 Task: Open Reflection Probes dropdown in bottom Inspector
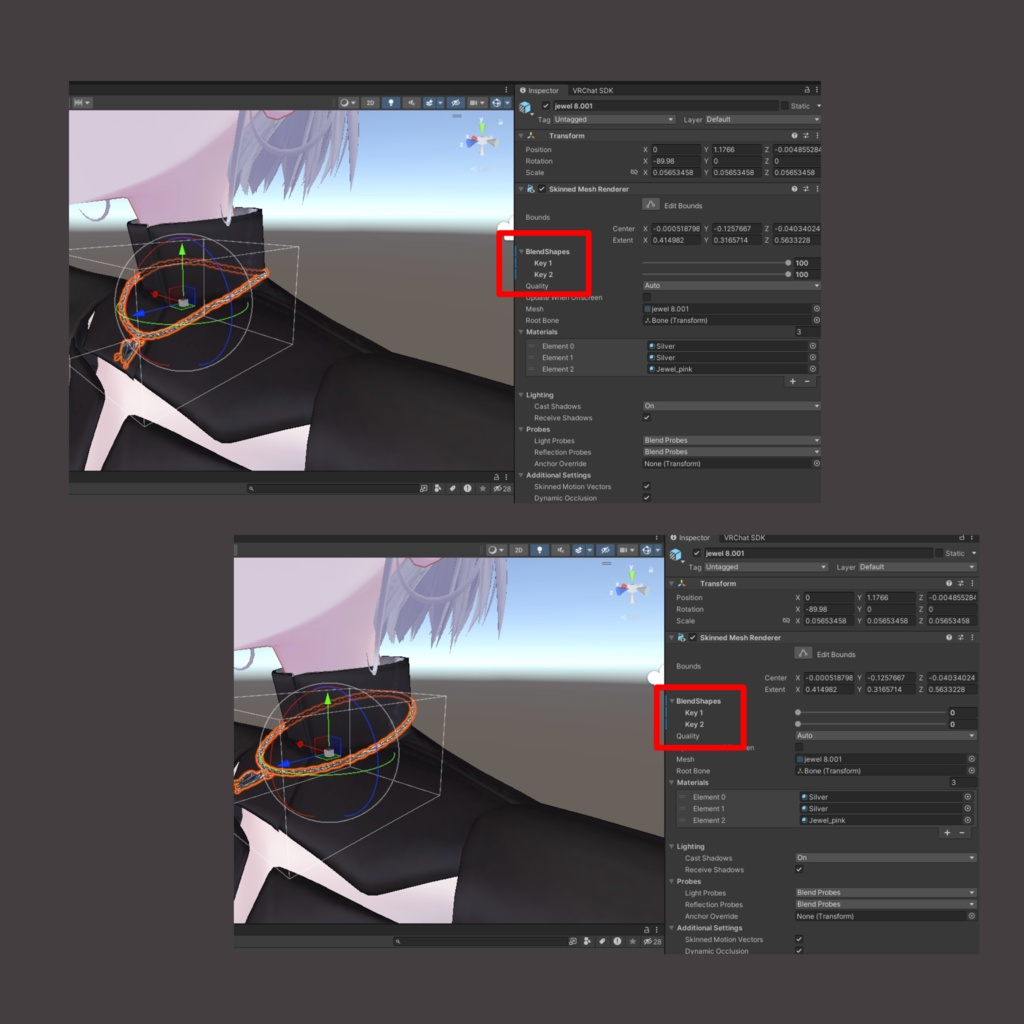(x=886, y=904)
